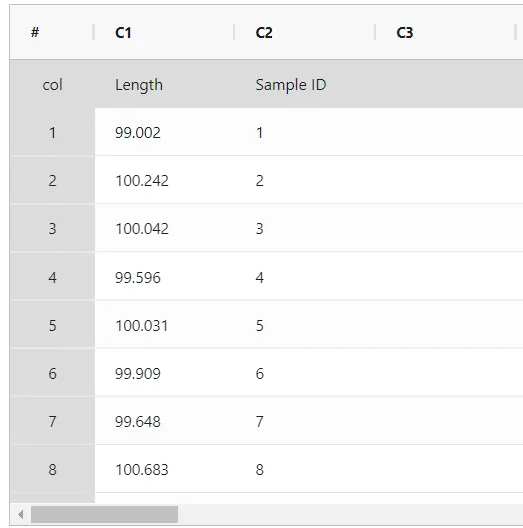
Task: Click the cell containing 100.031
Action: (x=165, y=325)
